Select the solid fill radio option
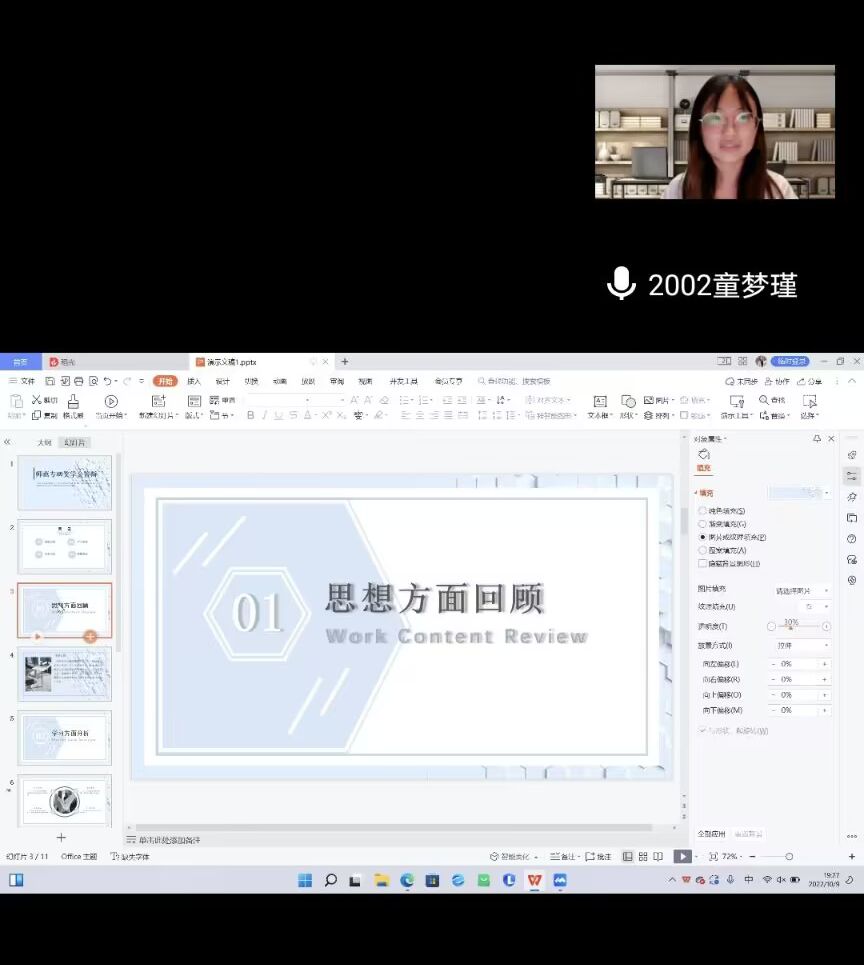864x965 pixels. [702, 511]
